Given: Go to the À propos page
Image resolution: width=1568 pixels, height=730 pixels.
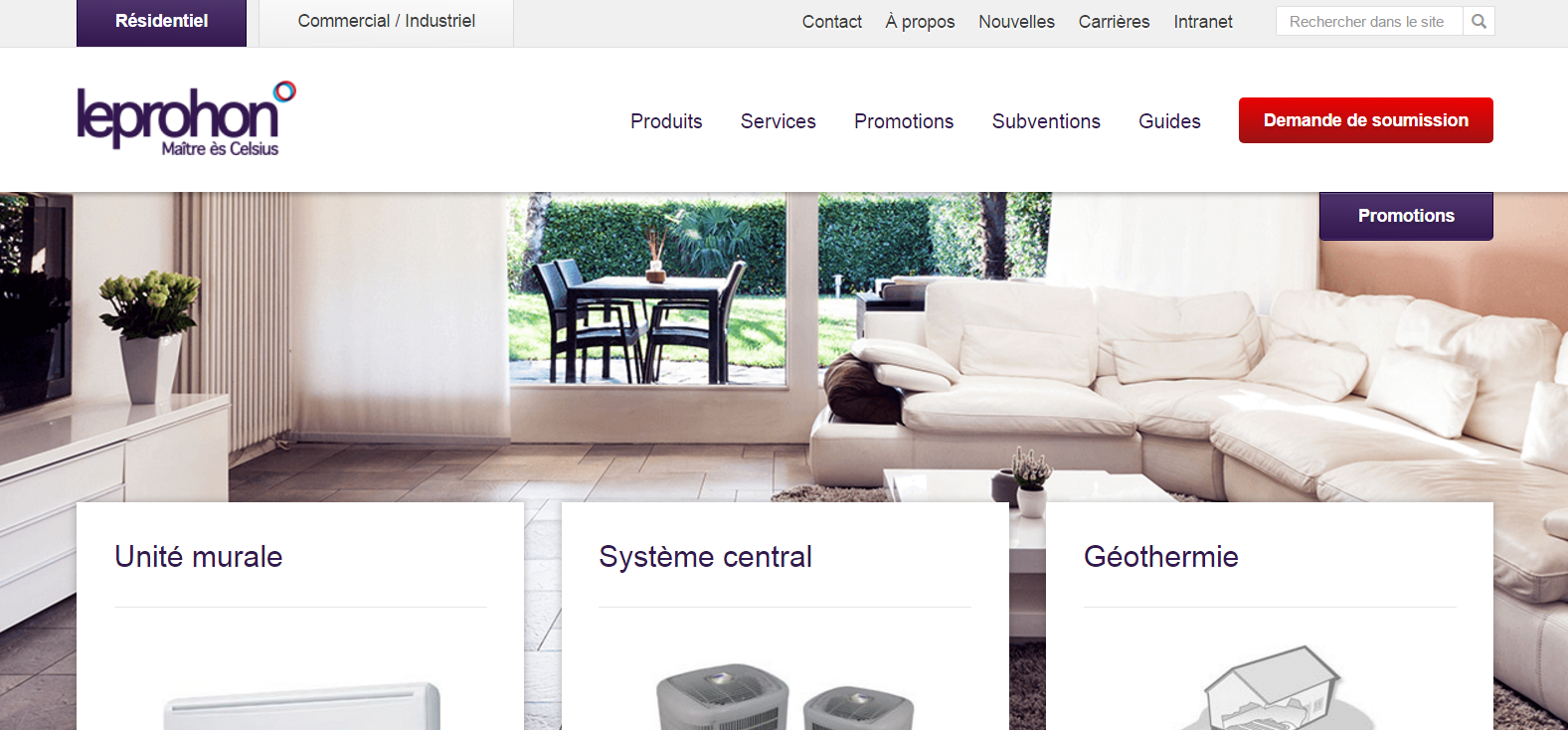Looking at the screenshot, I should click(x=920, y=22).
